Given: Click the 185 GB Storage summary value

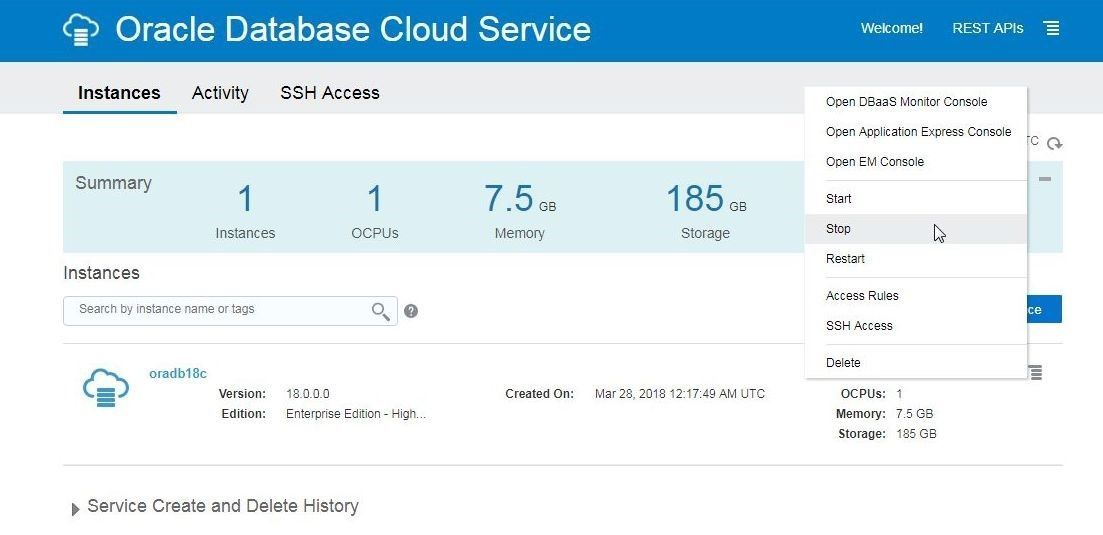Looking at the screenshot, I should click(706, 199).
